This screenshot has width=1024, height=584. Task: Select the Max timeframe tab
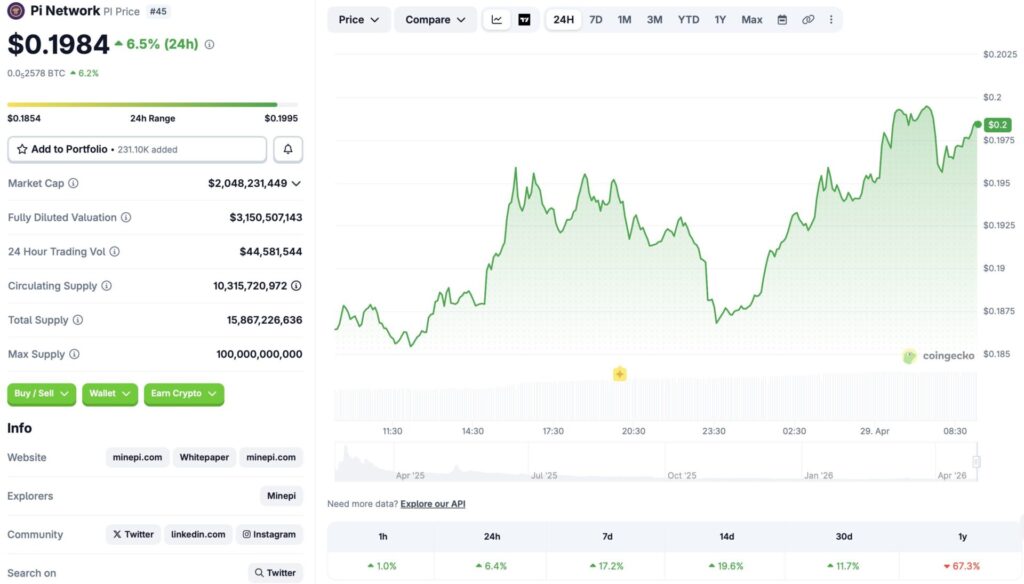coord(751,19)
